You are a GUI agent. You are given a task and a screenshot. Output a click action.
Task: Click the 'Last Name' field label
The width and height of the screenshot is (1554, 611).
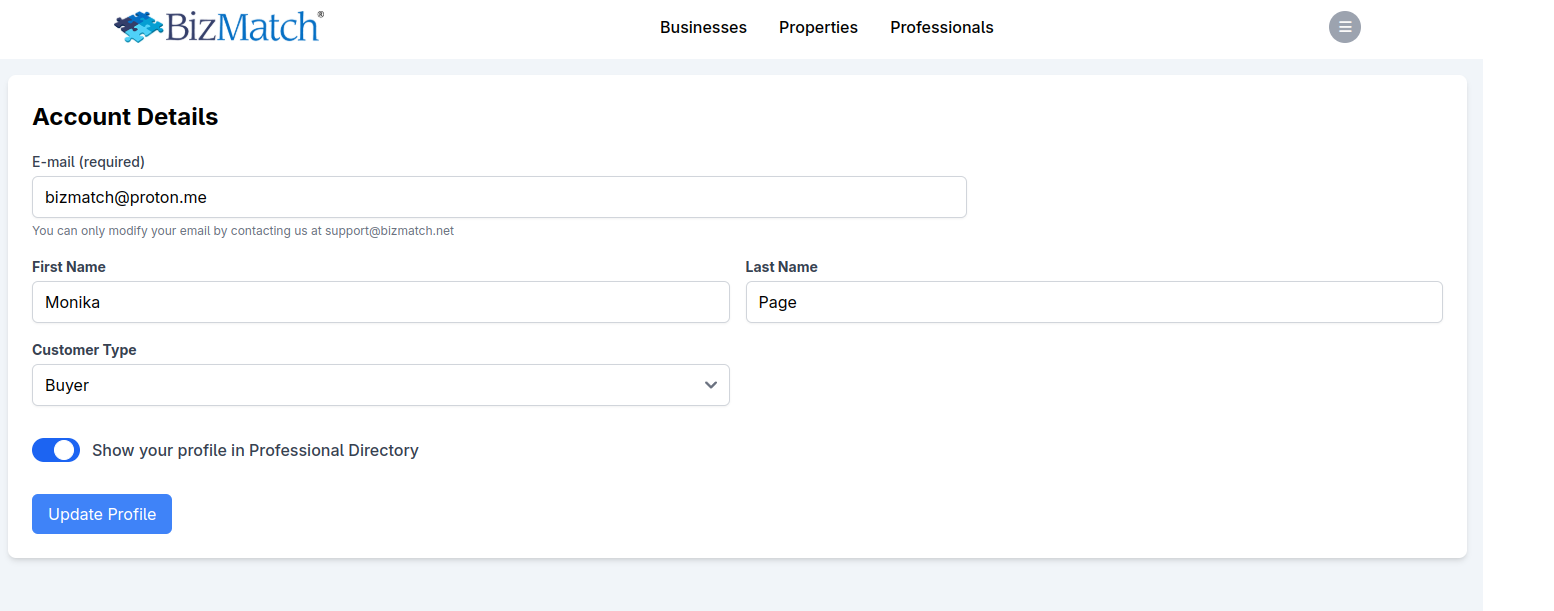click(781, 267)
